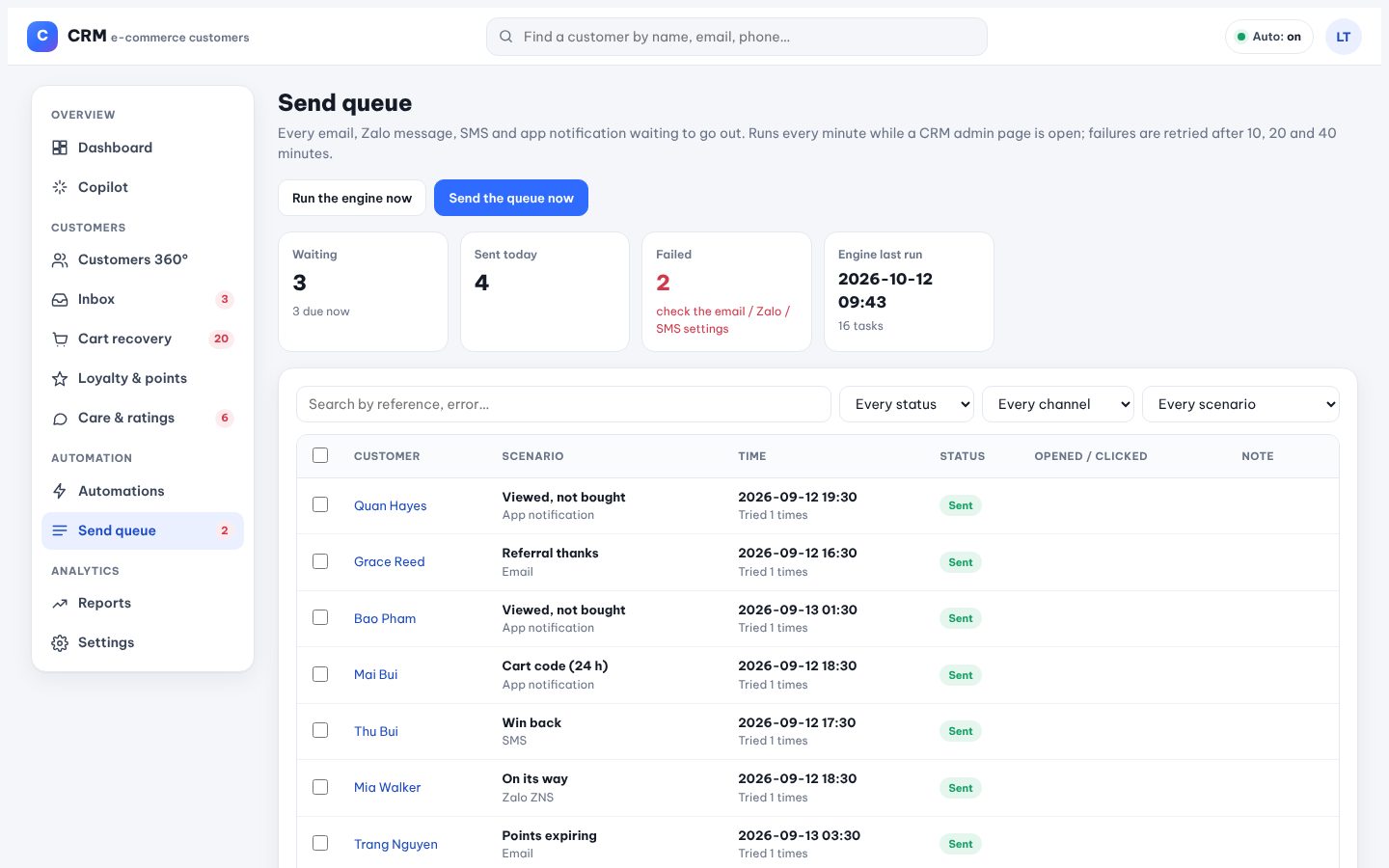Viewport: 1389px width, 868px height.
Task: Click the Send queue list icon
Action: (x=60, y=530)
